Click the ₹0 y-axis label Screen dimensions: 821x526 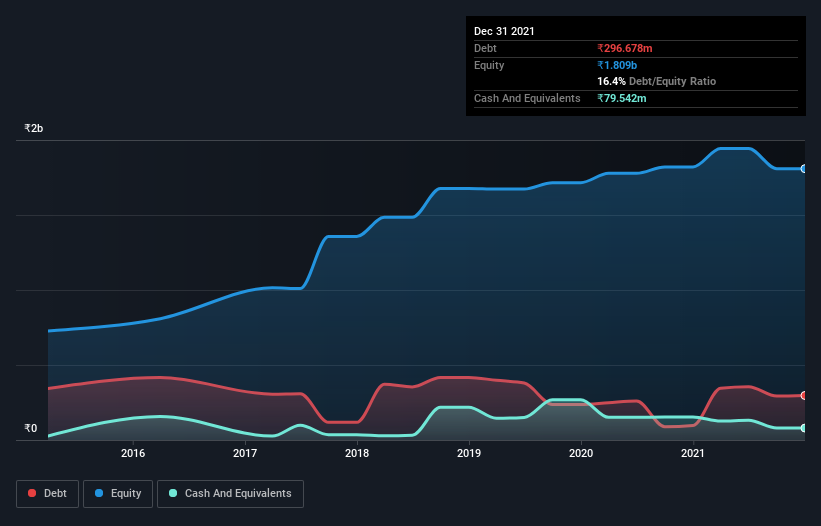point(31,428)
